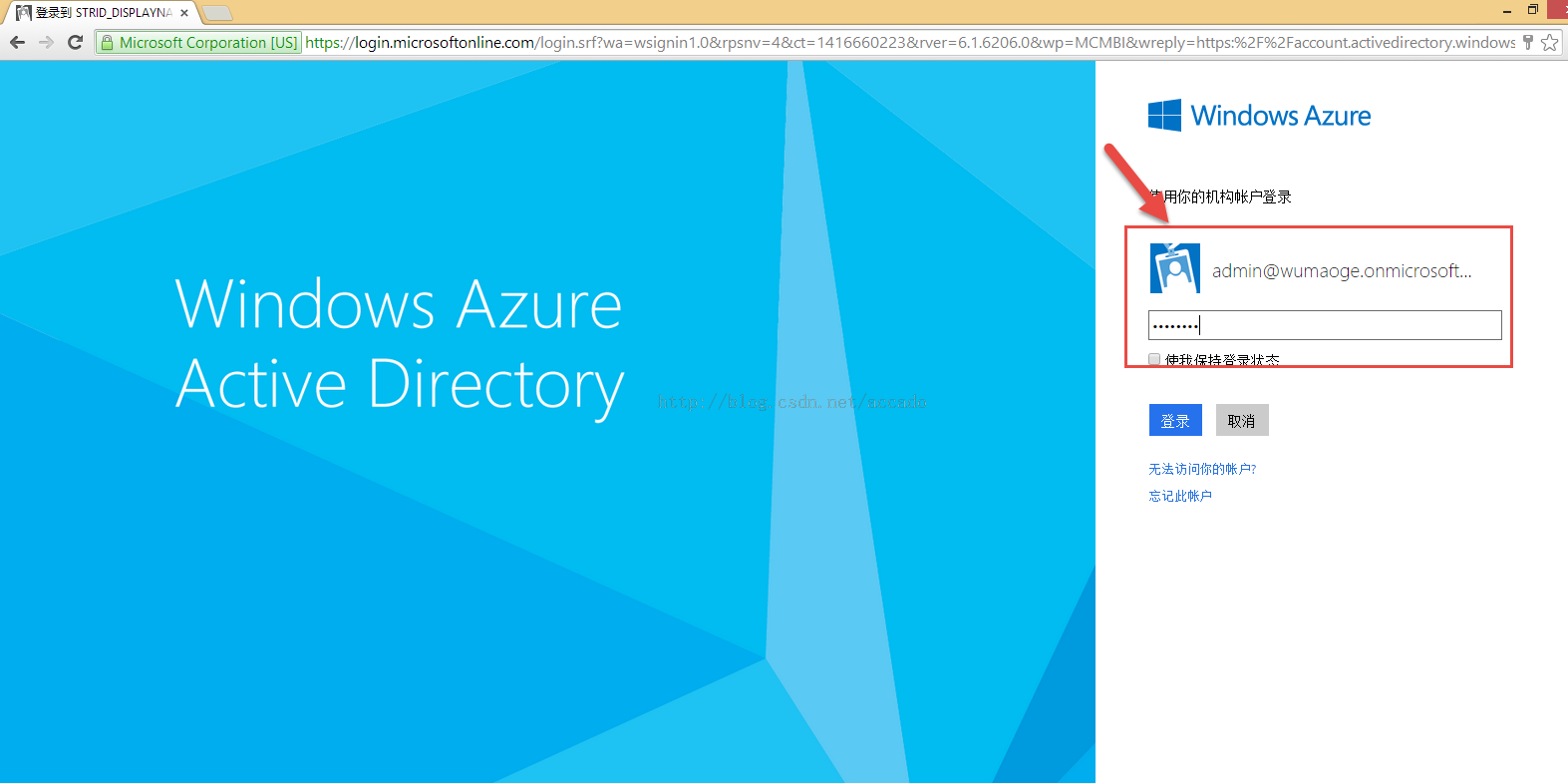
Task: Click the Windows Azure logo
Action: click(x=1259, y=116)
